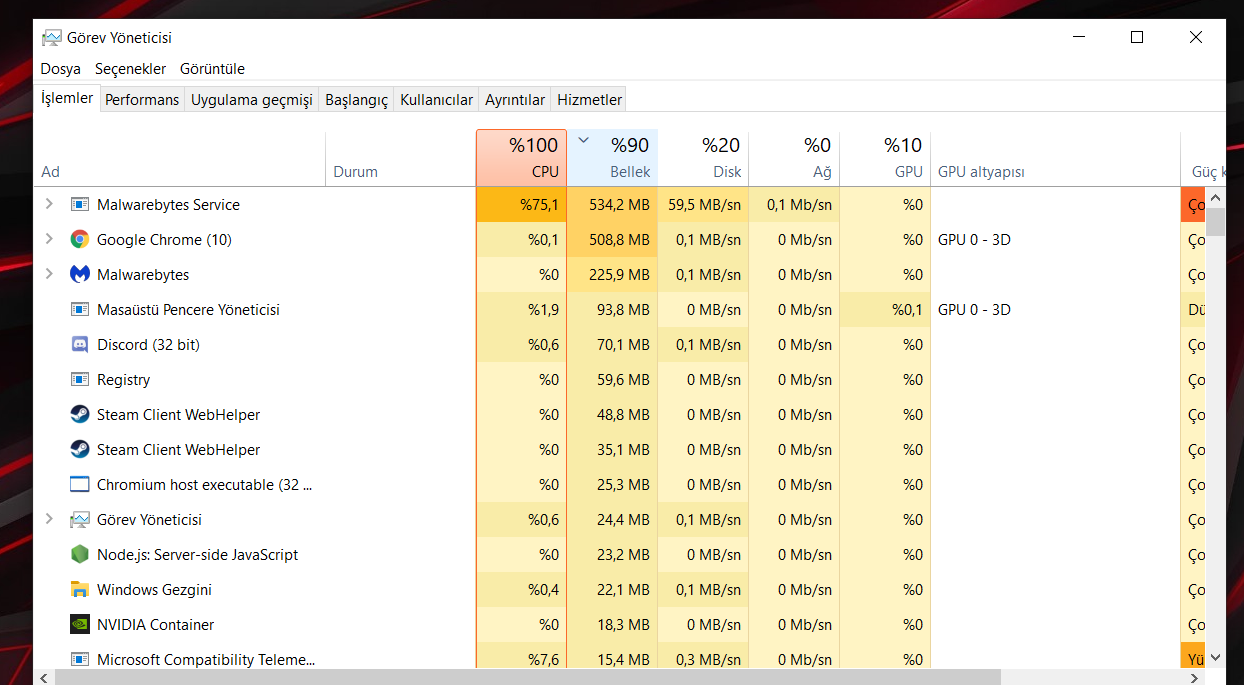The image size is (1244, 685).
Task: Click first Steam Client WebHelper icon (48,8 MB)
Action: (x=80, y=415)
